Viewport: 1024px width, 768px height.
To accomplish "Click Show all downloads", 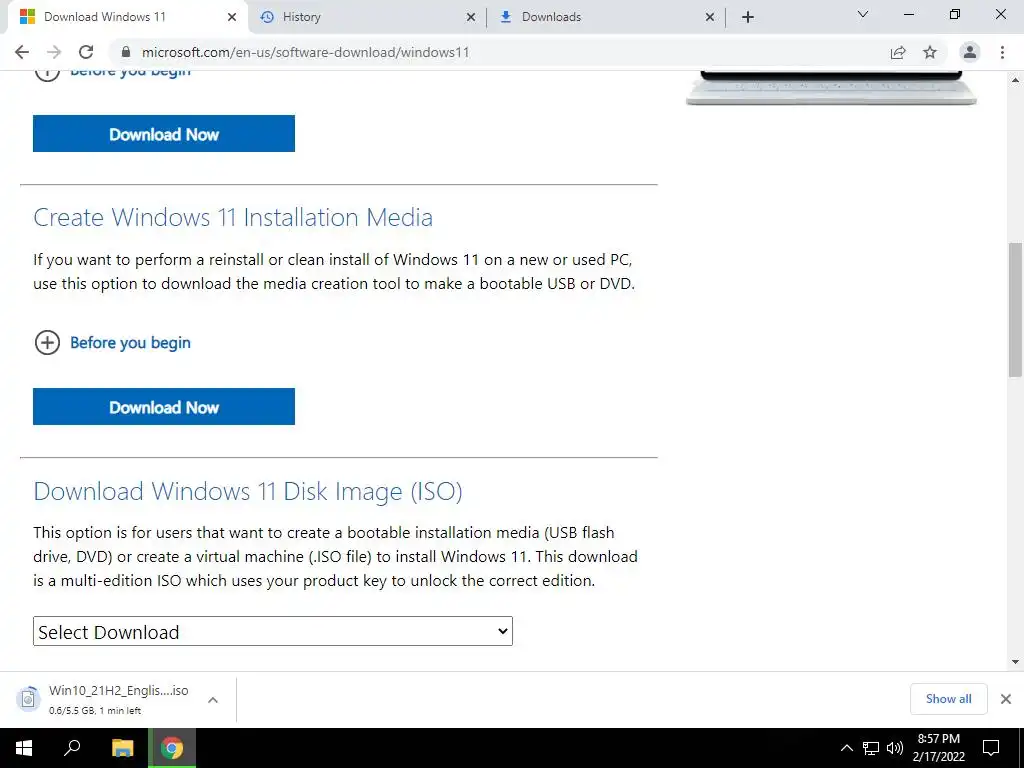I will pos(948,699).
